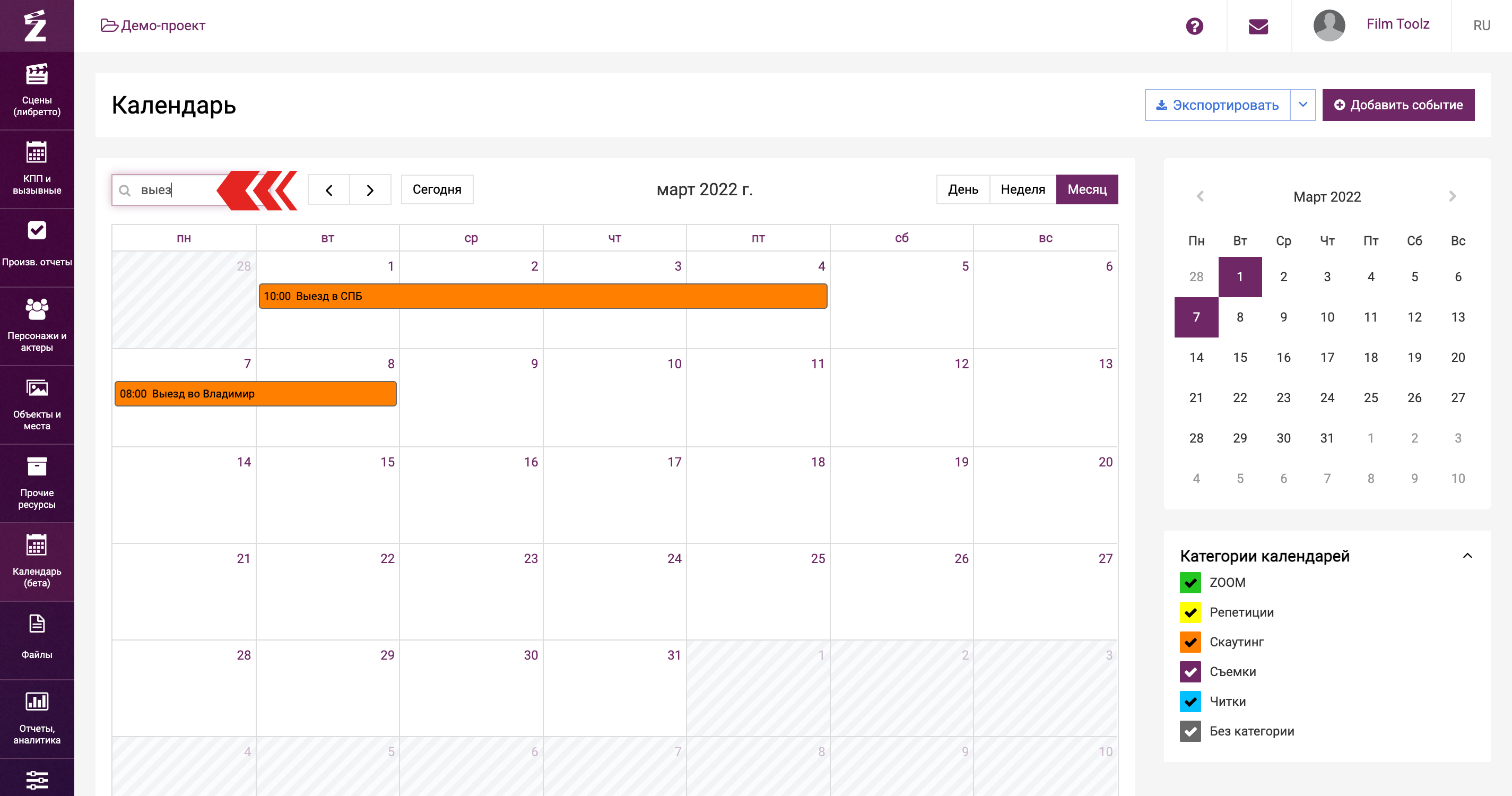Previous month arrow in mini calendar

tap(1201, 196)
